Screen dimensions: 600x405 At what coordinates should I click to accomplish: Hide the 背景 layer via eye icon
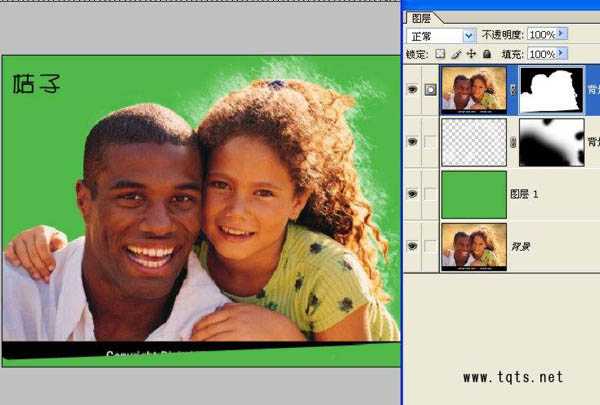[412, 246]
